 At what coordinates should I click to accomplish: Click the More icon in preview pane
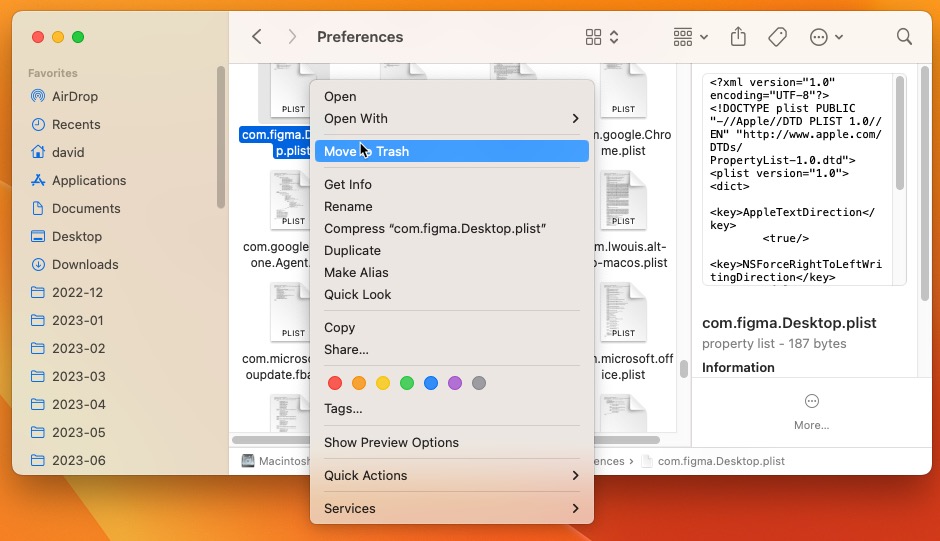811,401
